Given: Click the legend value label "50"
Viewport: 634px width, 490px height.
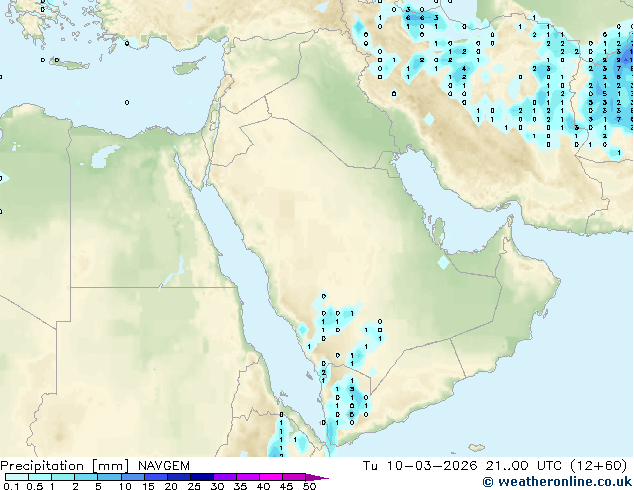Looking at the screenshot, I should point(309,486).
